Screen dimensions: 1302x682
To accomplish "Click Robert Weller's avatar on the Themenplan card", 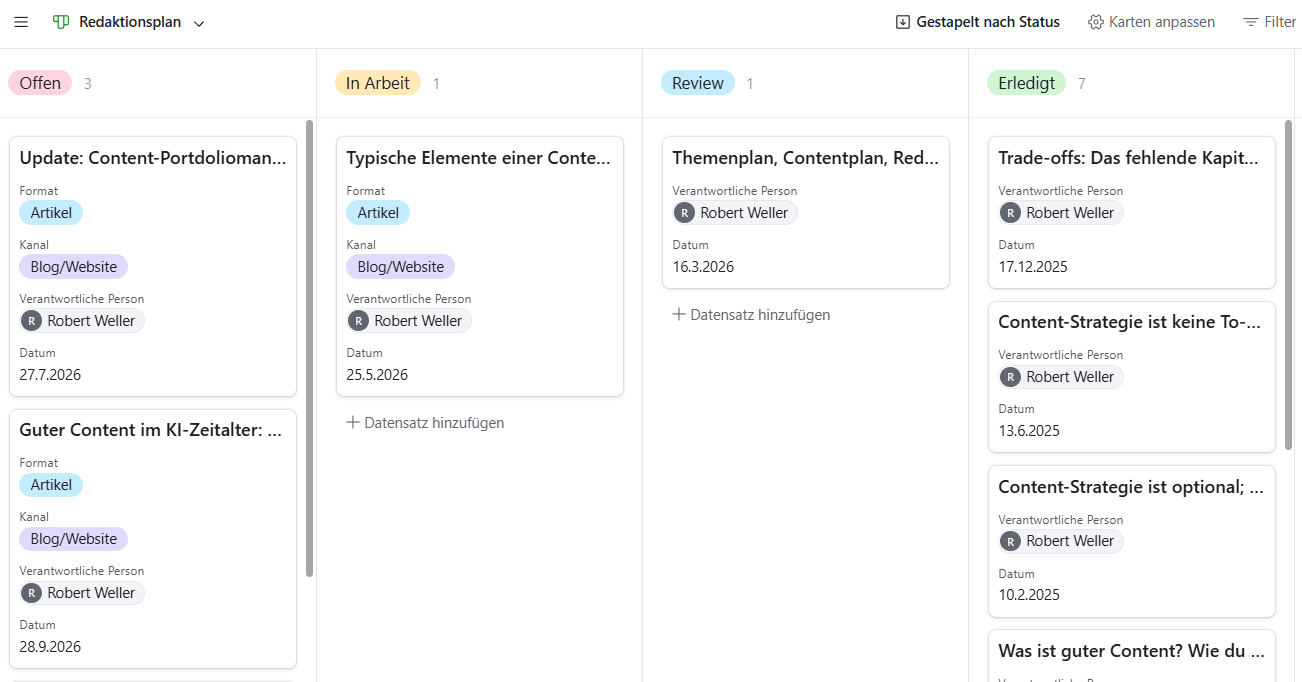I will coord(685,212).
